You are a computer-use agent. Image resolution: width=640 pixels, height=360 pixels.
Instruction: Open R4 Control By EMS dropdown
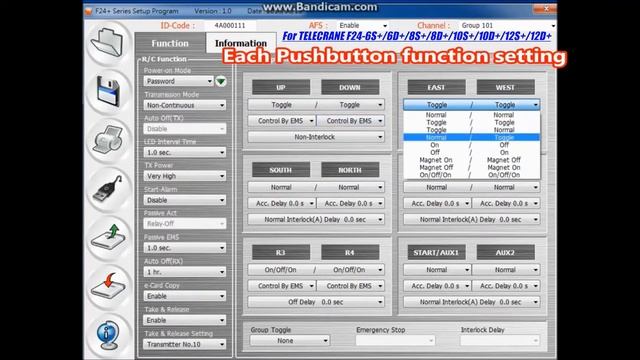tap(350, 286)
